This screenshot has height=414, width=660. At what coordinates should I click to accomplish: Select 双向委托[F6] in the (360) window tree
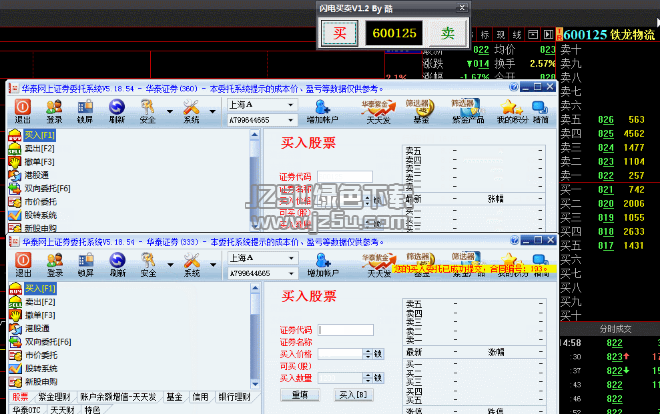[x=47, y=188]
